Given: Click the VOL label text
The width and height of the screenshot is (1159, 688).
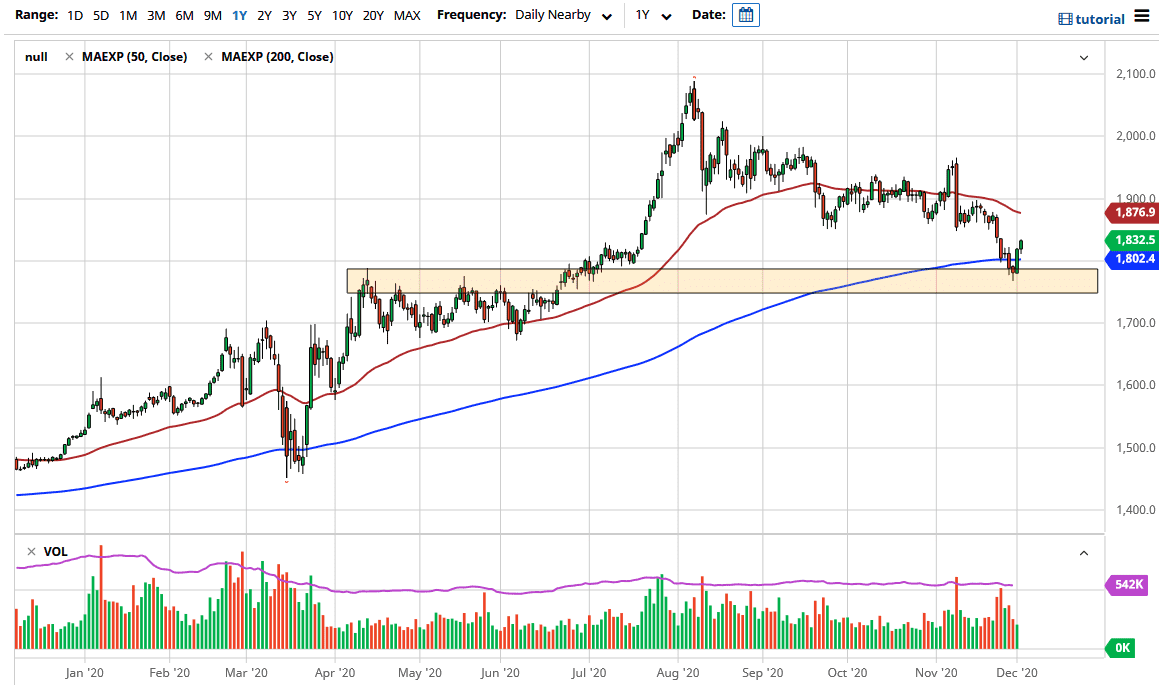Looking at the screenshot, I should [55, 551].
